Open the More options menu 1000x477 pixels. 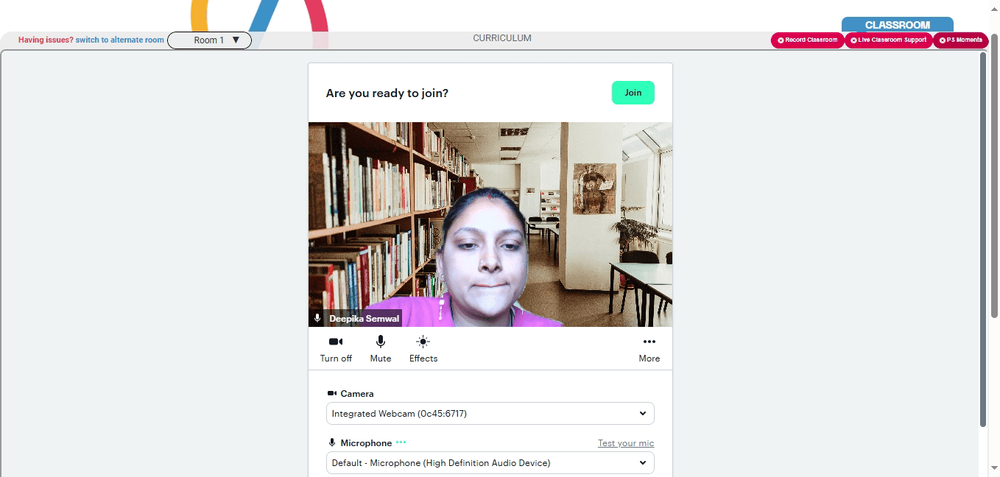pyautogui.click(x=649, y=349)
